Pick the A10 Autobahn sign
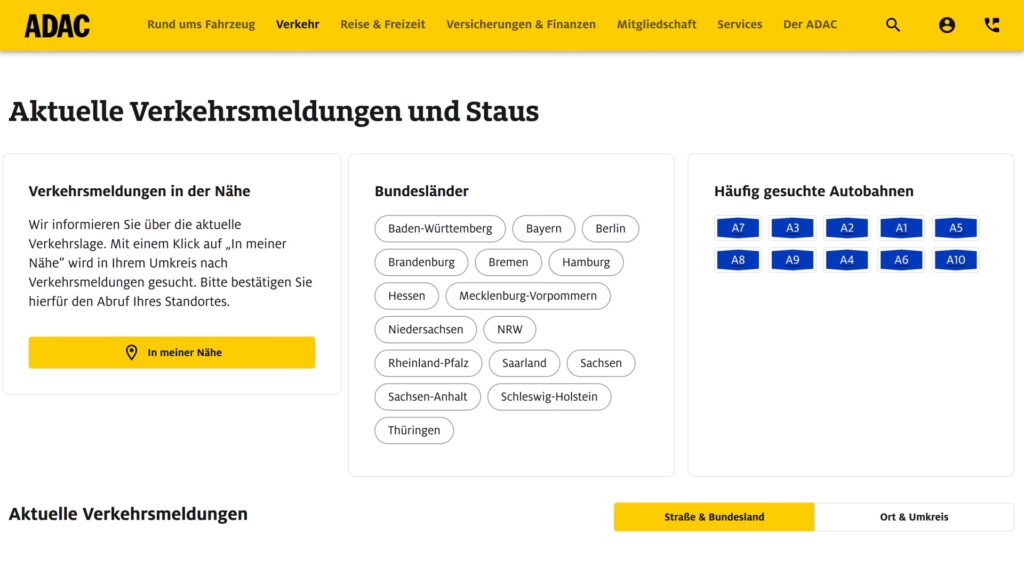This screenshot has width=1024, height=576. pos(955,260)
